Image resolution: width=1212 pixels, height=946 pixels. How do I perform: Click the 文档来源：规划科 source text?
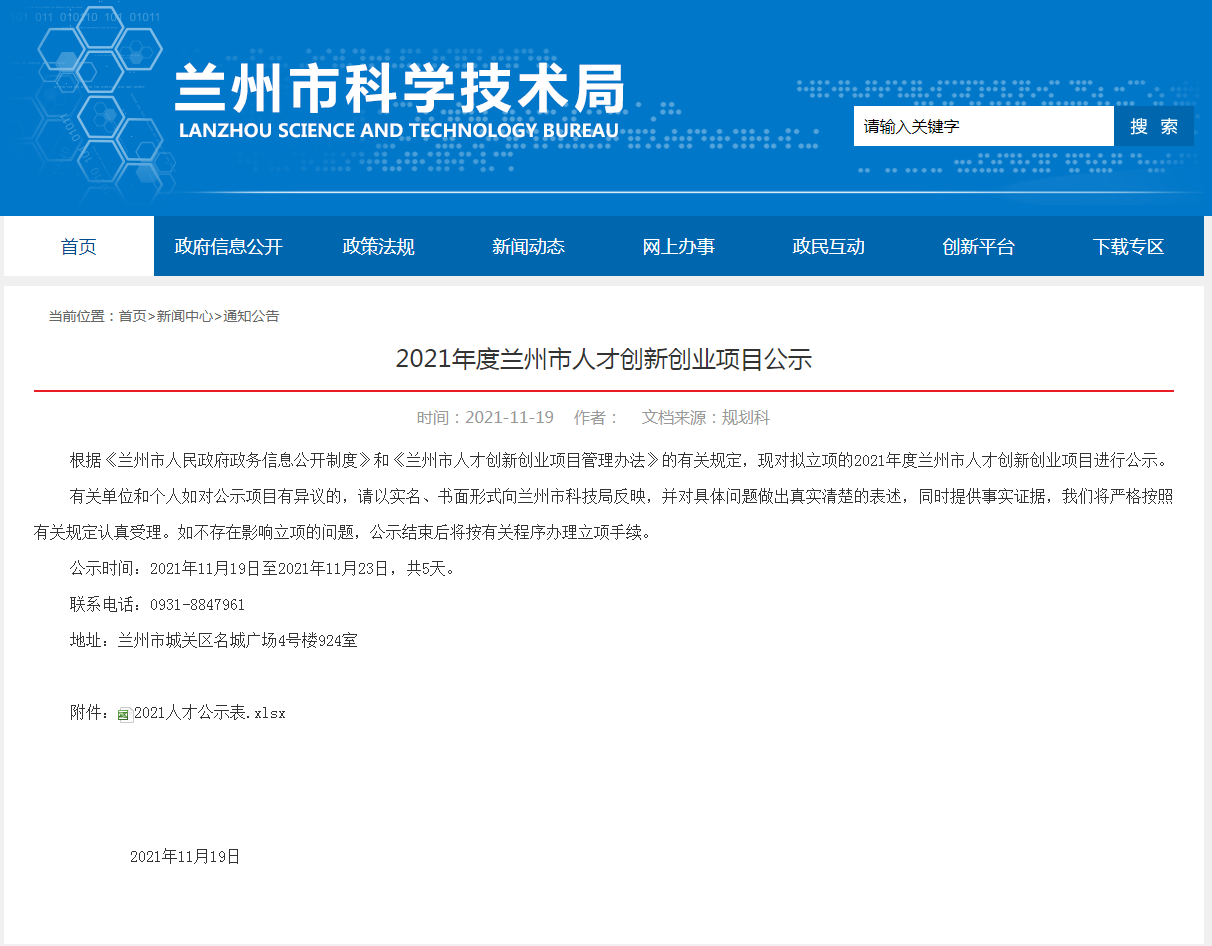tap(706, 418)
